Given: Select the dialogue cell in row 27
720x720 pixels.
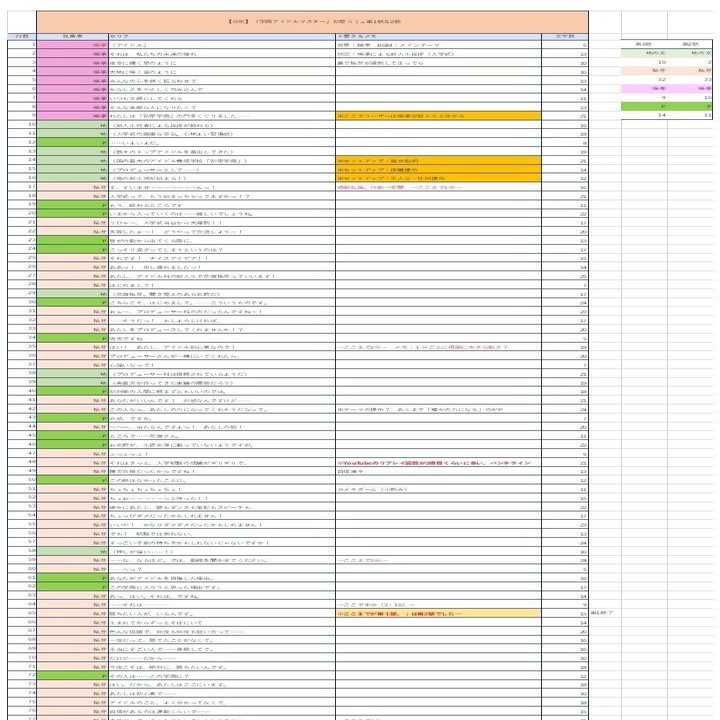Looking at the screenshot, I should point(222,276).
